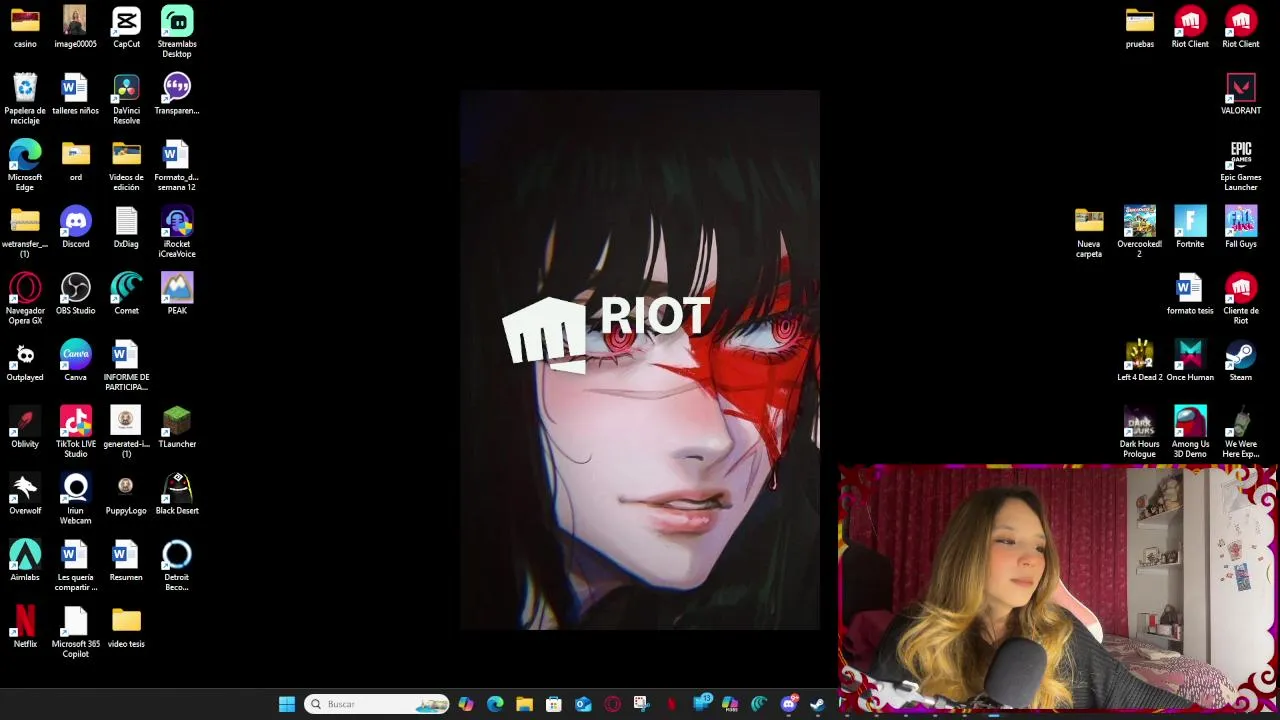Image resolution: width=1280 pixels, height=720 pixels.
Task: Launch Iriun Webcam shortcut
Action: tap(76, 498)
